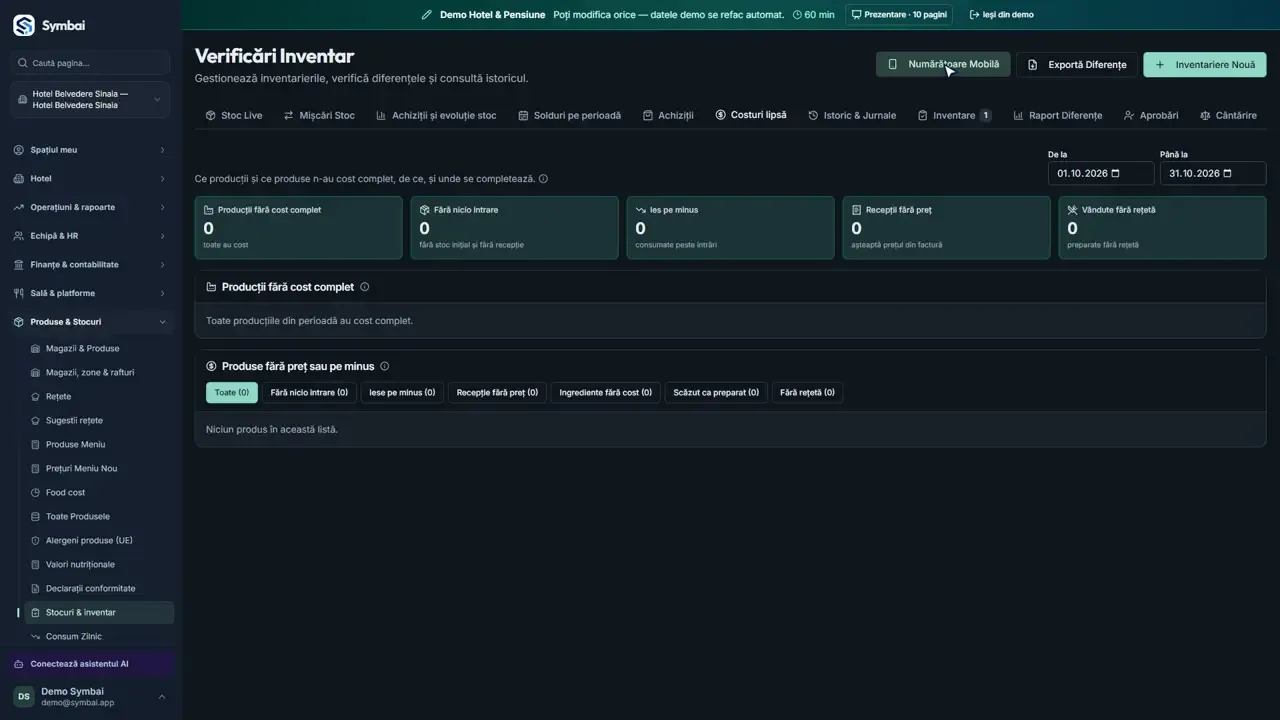Screen dimensions: 1280x720
Task: Click the Consum Zilnic trend icon
Action: tap(36, 637)
